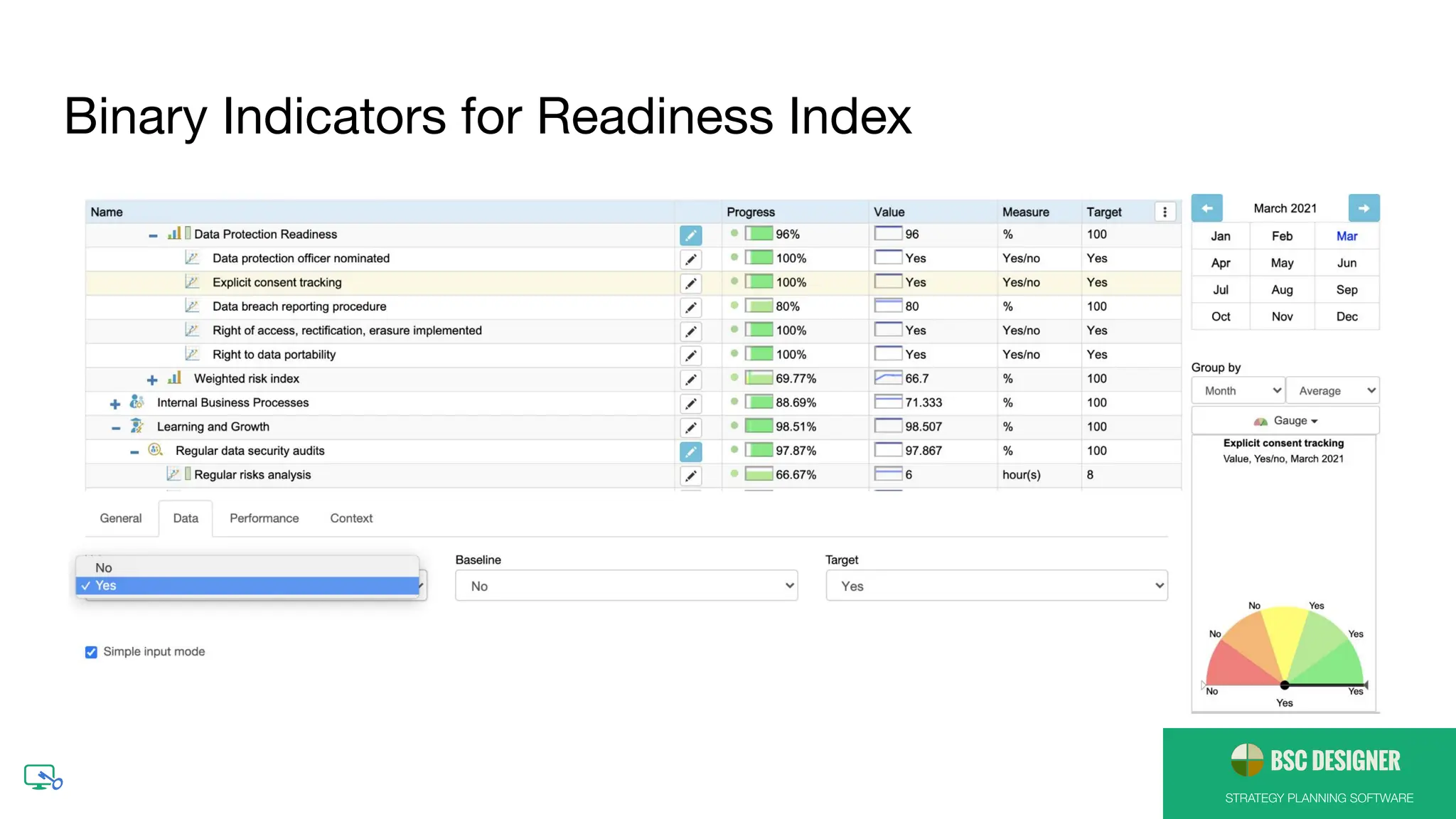Select Oct in the month picker
Image resolution: width=1456 pixels, height=819 pixels.
point(1221,316)
